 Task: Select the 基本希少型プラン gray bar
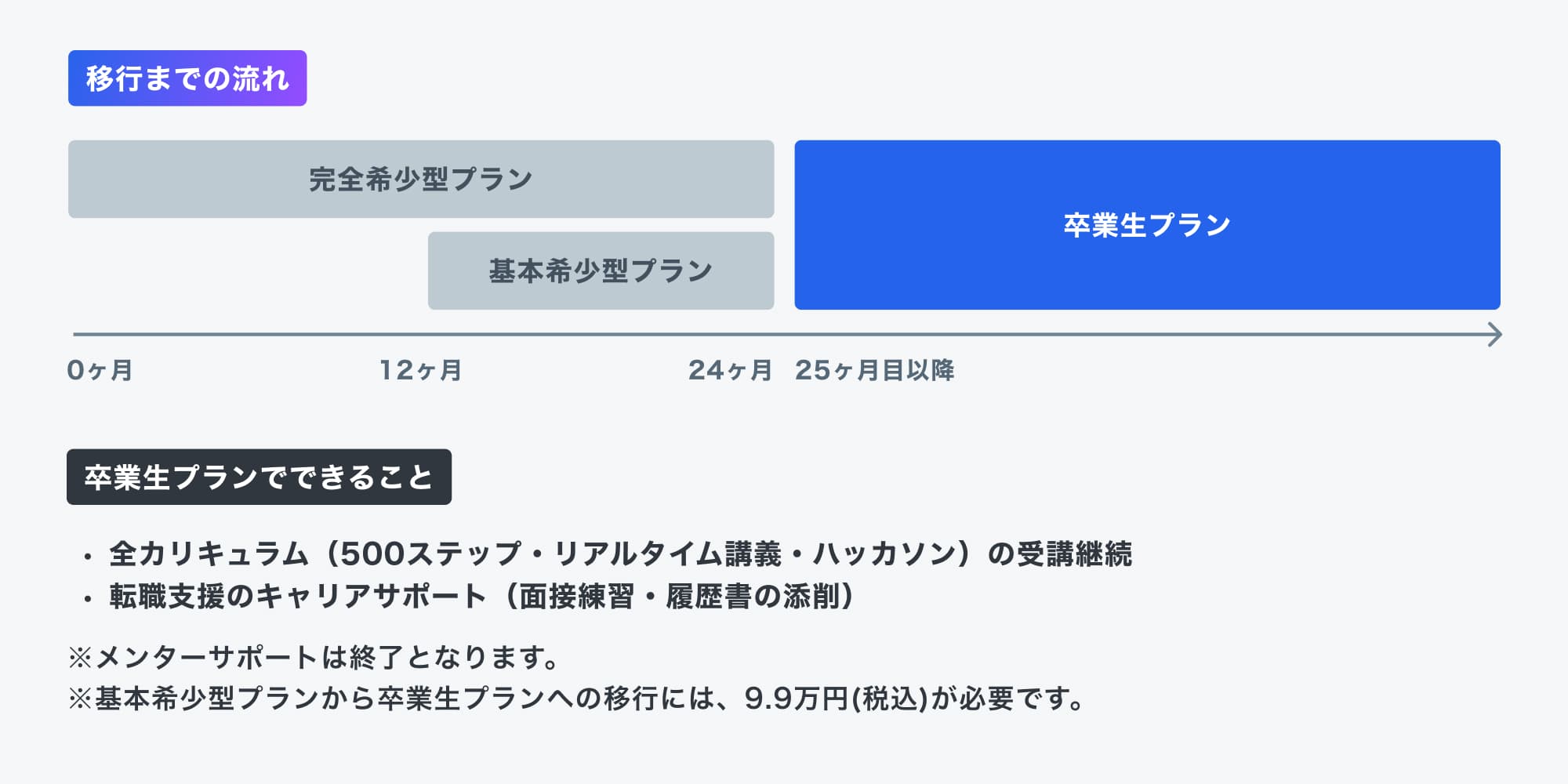[601, 271]
